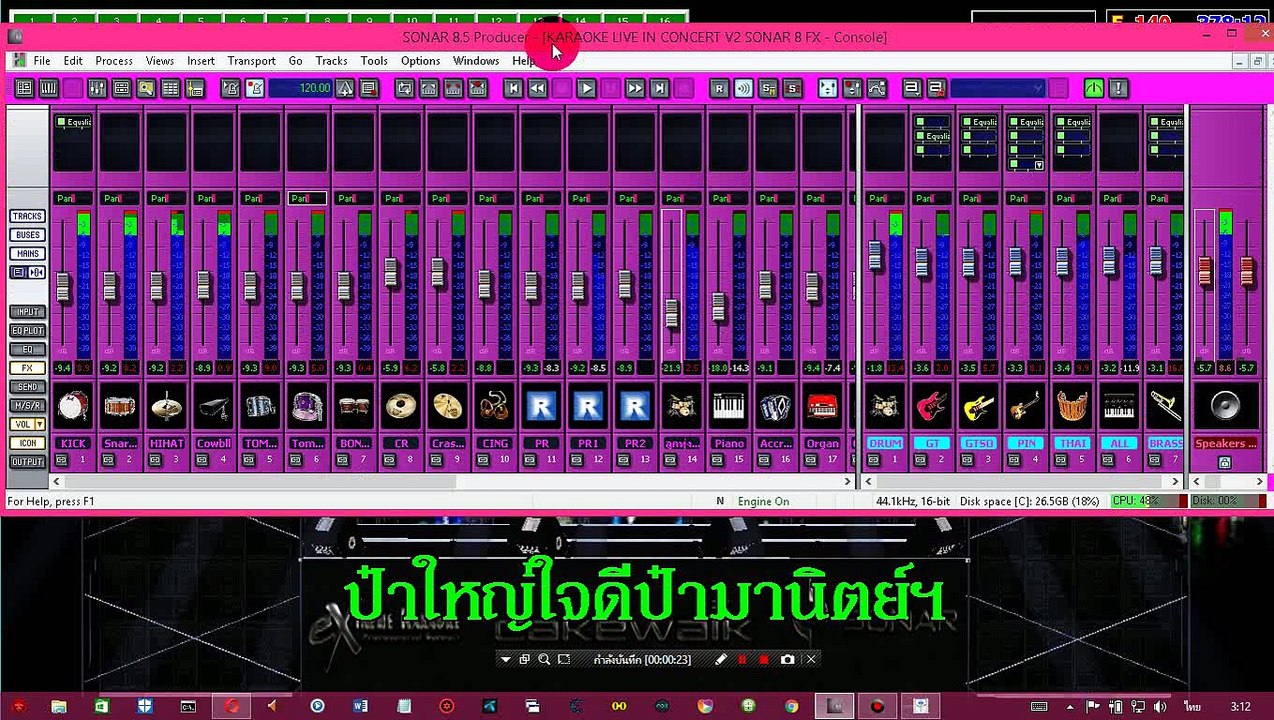Adjust the KICK track volume fader
The image size is (1274, 720).
(63, 287)
